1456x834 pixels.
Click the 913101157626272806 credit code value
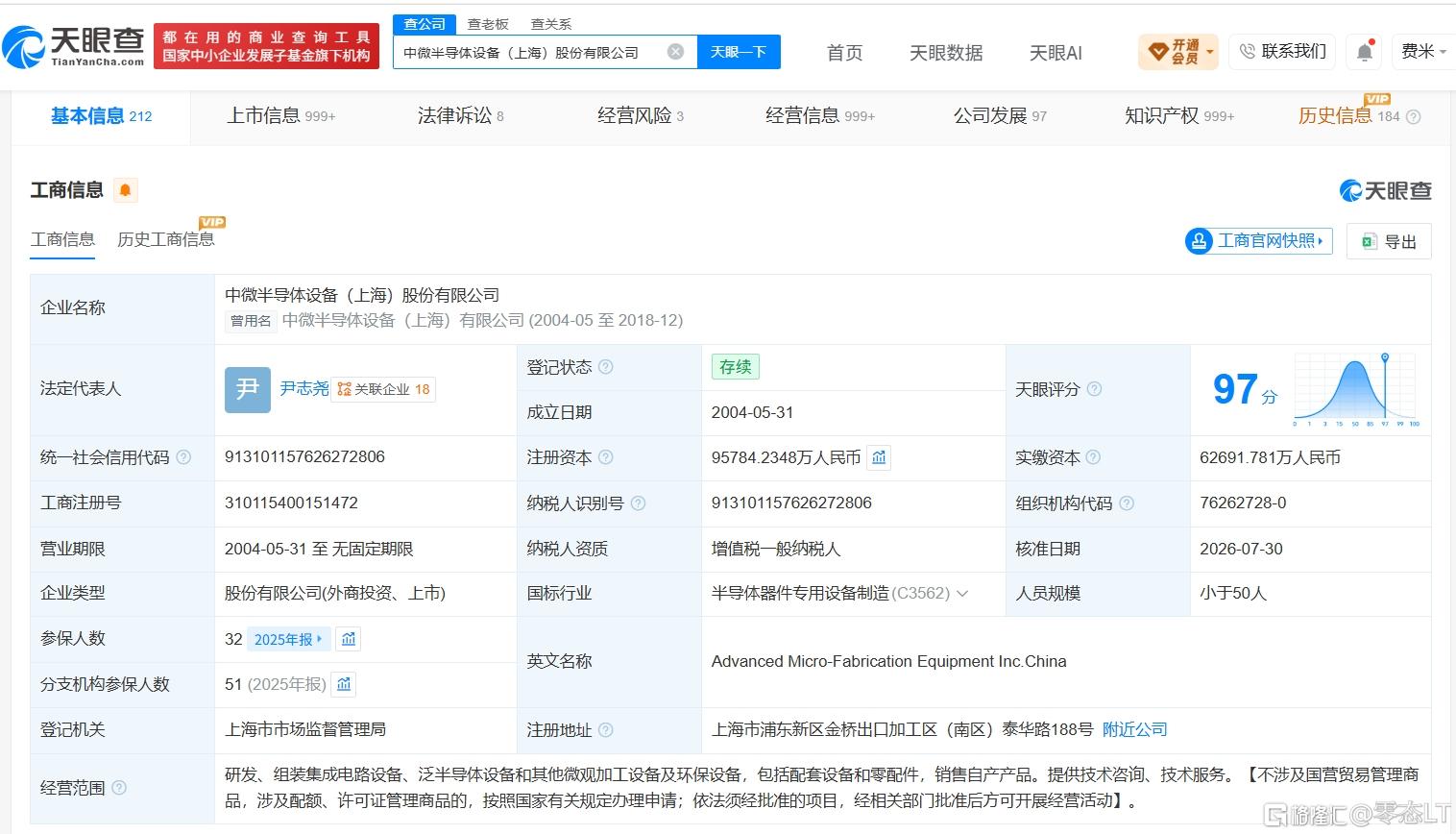(x=304, y=457)
